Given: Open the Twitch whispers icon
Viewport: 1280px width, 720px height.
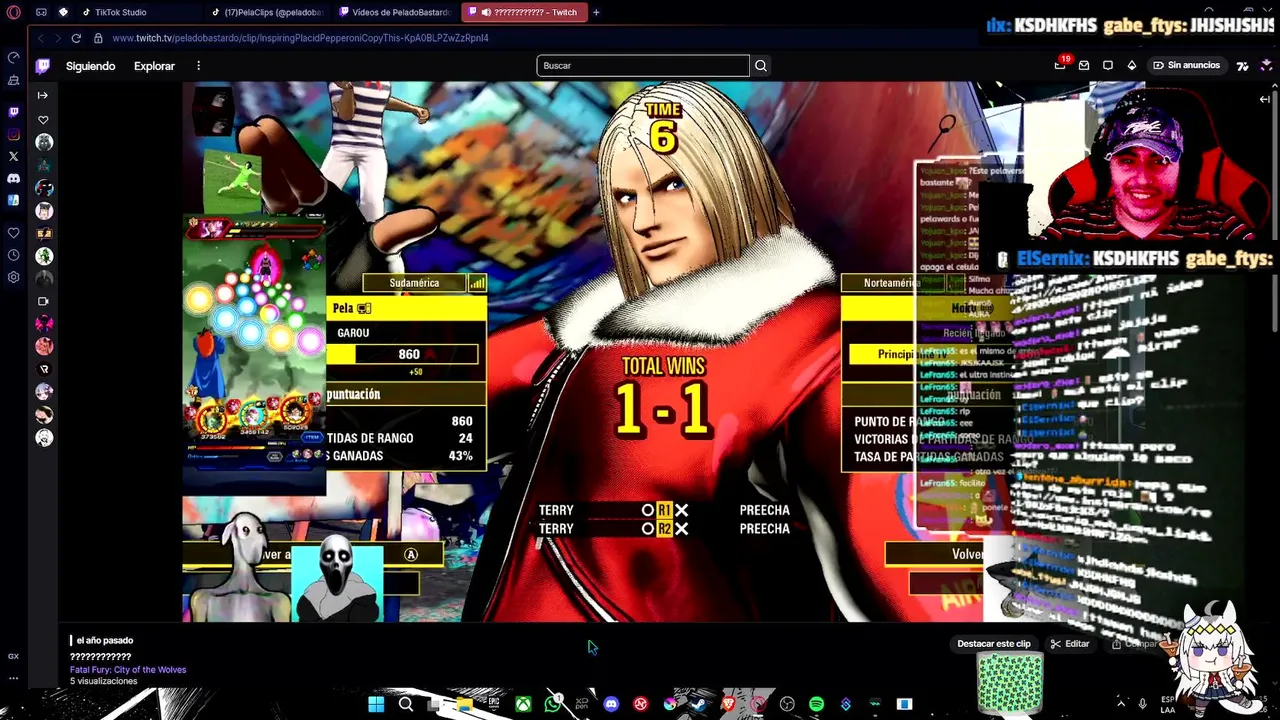Looking at the screenshot, I should pyautogui.click(x=1108, y=65).
